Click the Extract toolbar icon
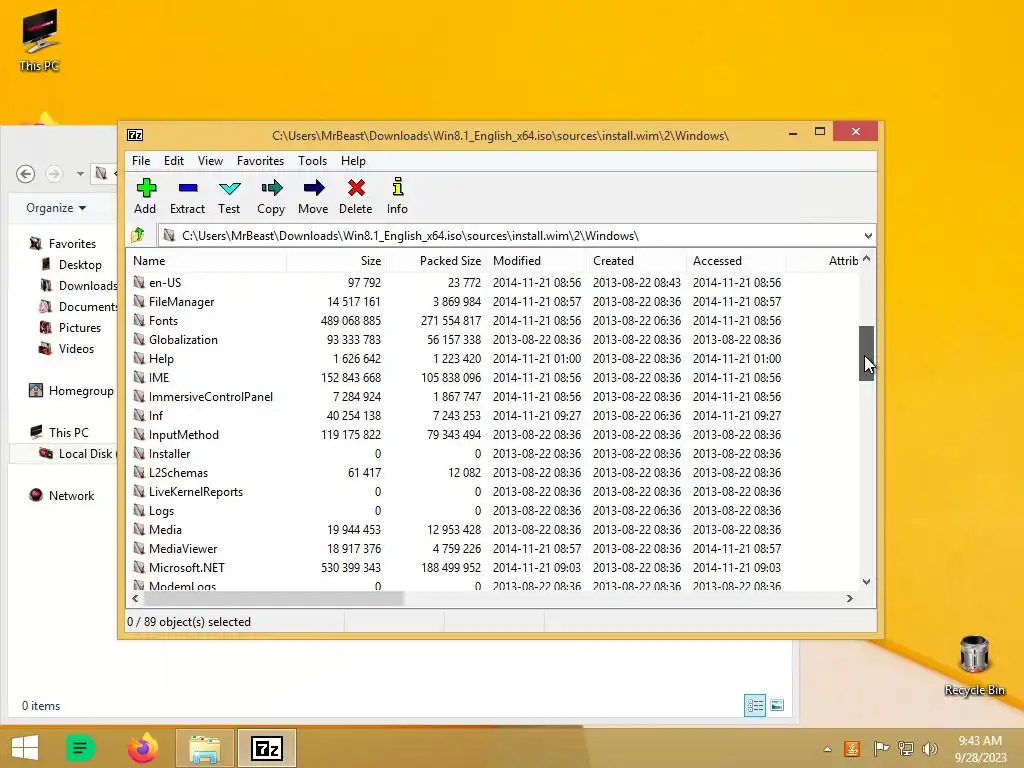The image size is (1024, 768). tap(187, 188)
